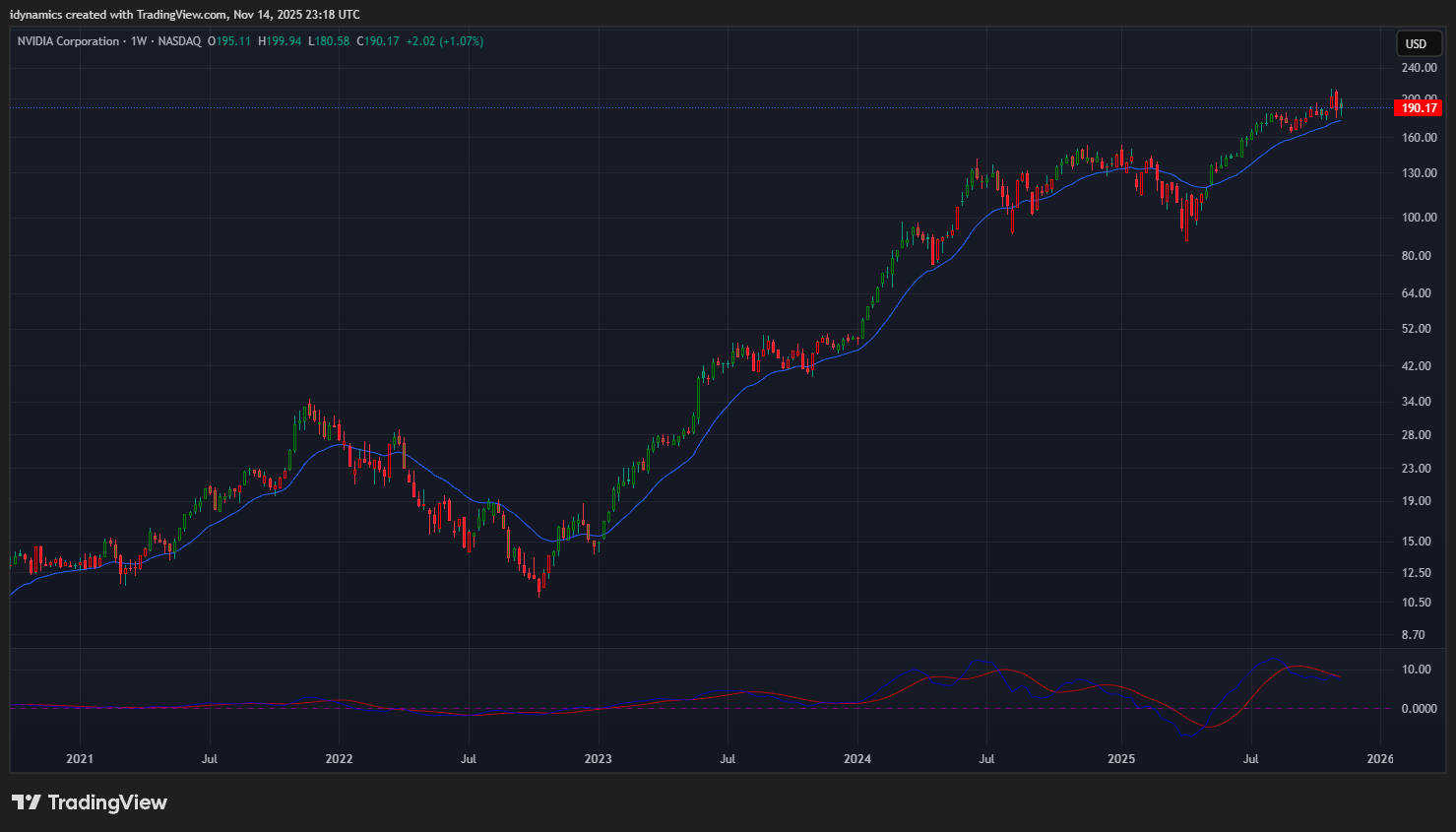Click the 0.0000 indicator scale label
The image size is (1456, 832).
coord(1419,709)
